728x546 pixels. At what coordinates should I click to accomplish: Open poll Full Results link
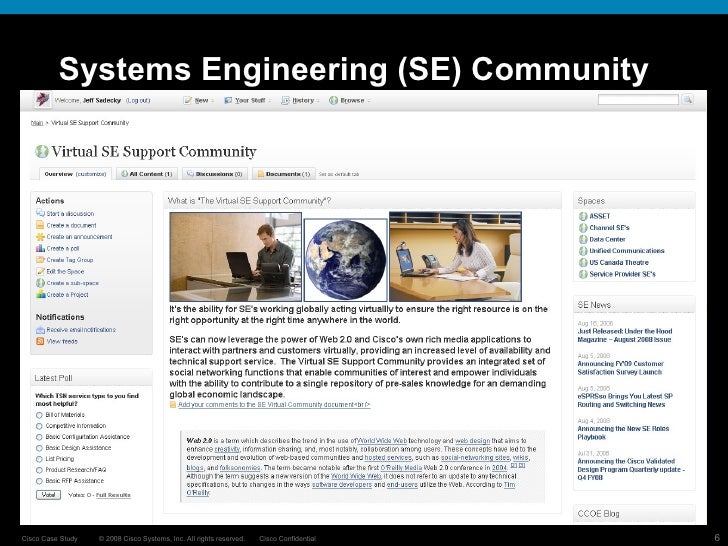[113, 495]
